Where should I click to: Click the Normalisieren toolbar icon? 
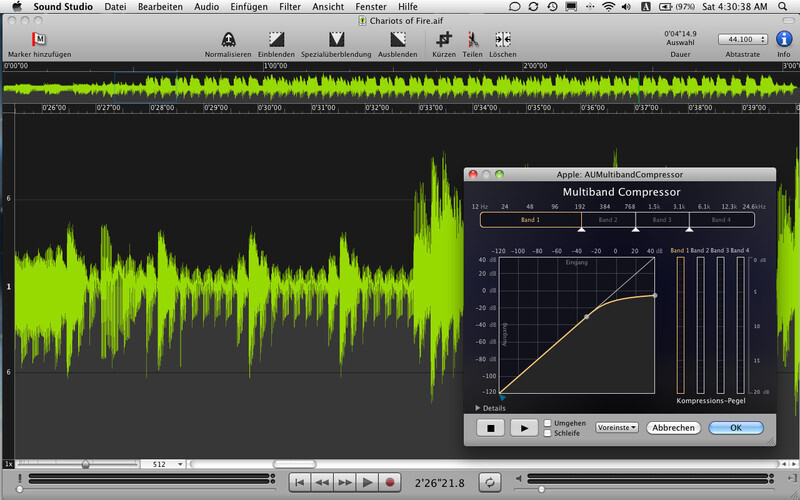pos(228,39)
